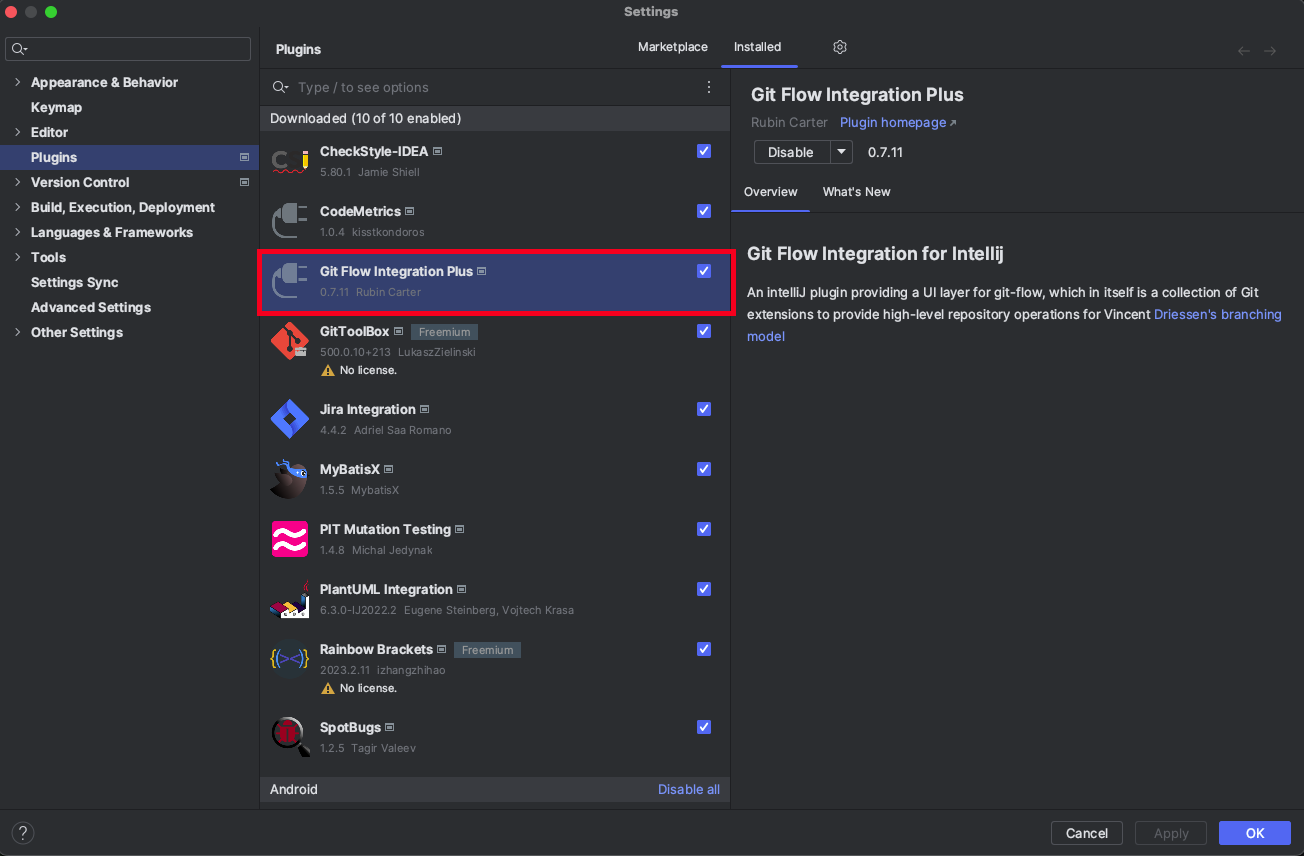The height and width of the screenshot is (856, 1304).
Task: Disable the CheckStyle-IDEA plugin checkbox
Action: click(x=704, y=151)
